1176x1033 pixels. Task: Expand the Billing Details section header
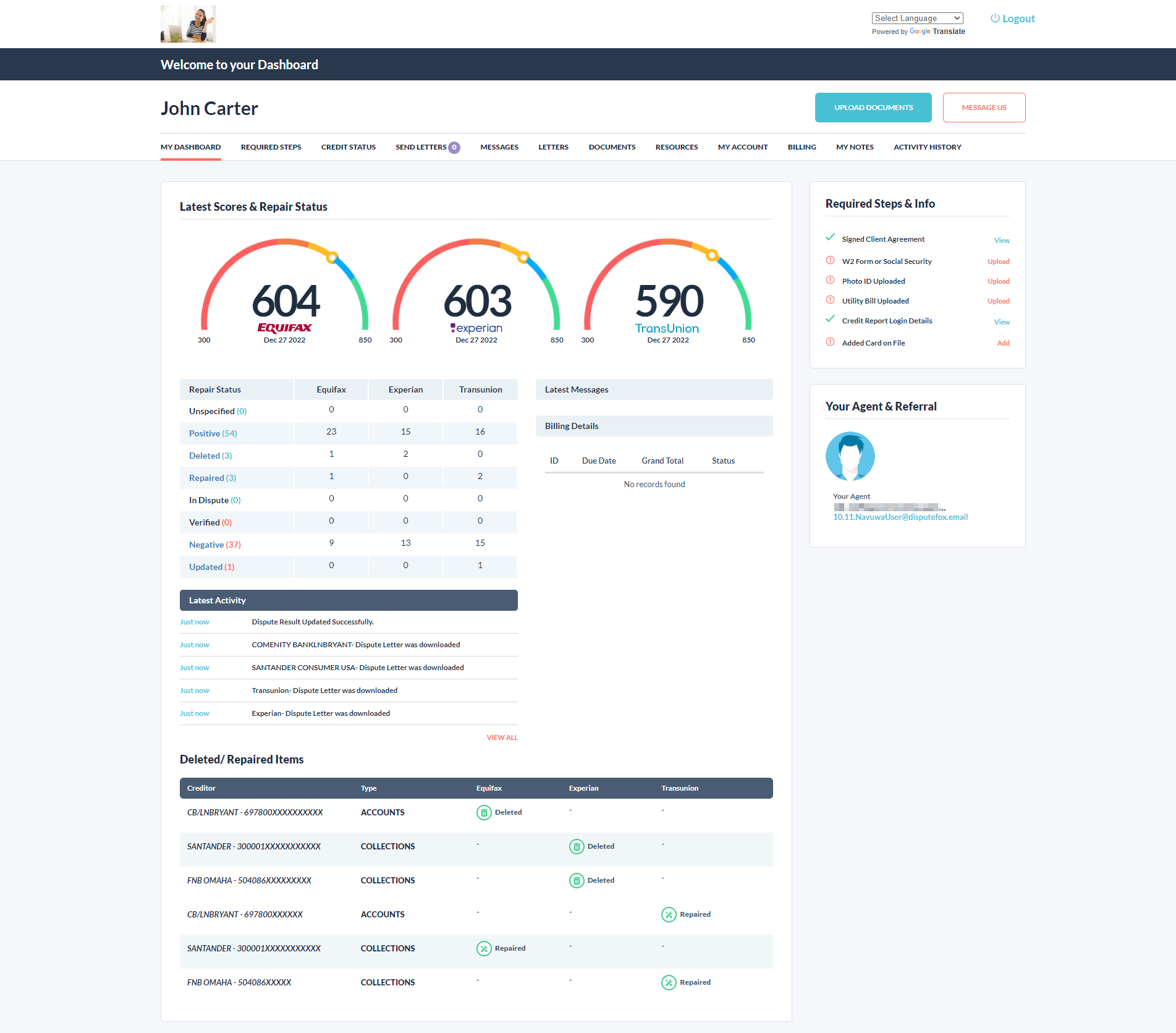pyautogui.click(x=654, y=426)
